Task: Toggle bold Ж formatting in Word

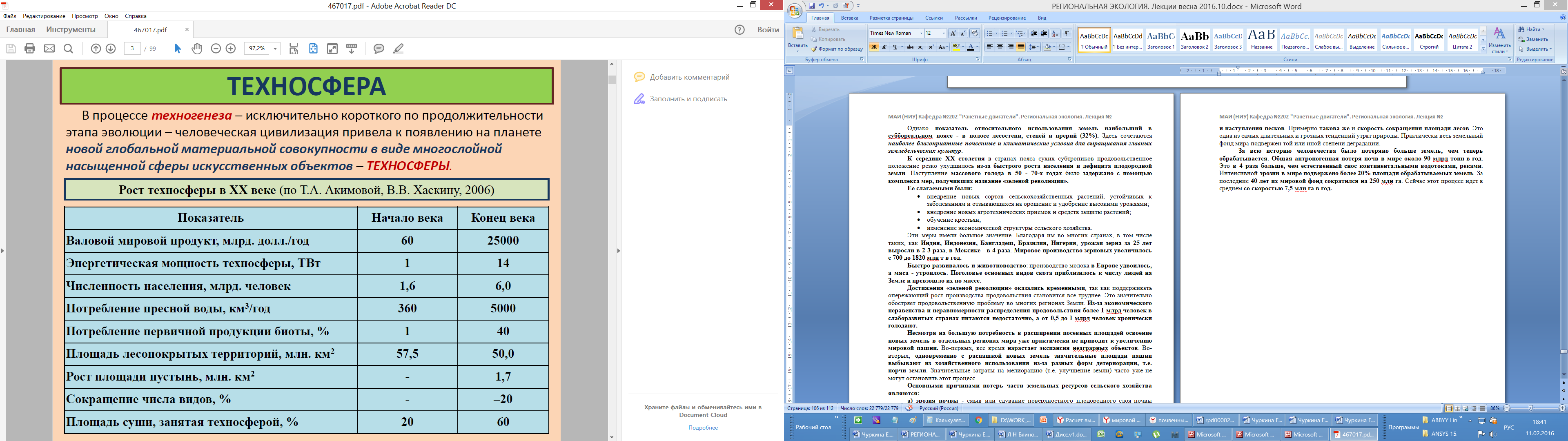Action: pos(873,47)
